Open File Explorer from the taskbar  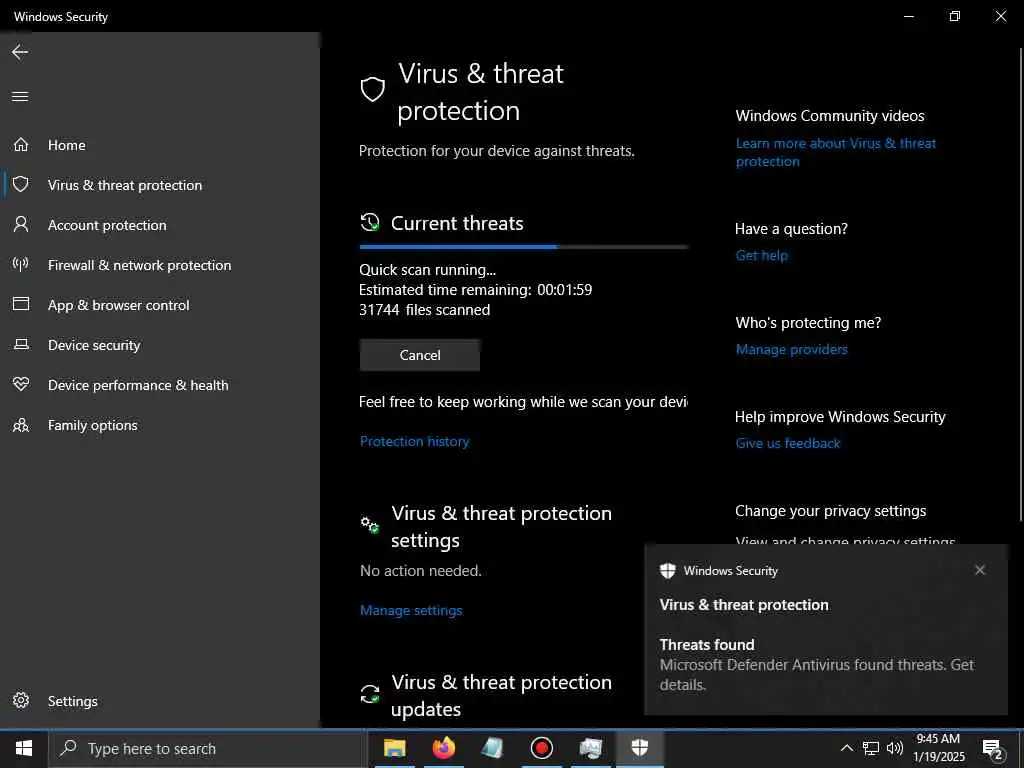pos(394,748)
